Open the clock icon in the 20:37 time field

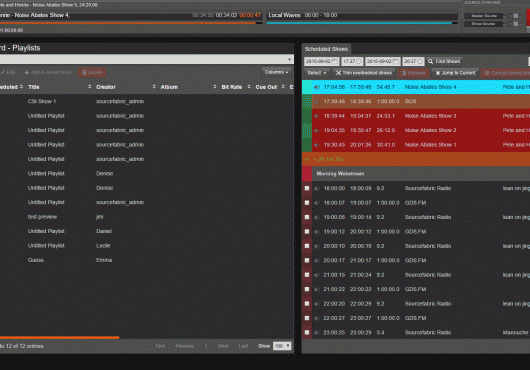[x=420, y=61]
